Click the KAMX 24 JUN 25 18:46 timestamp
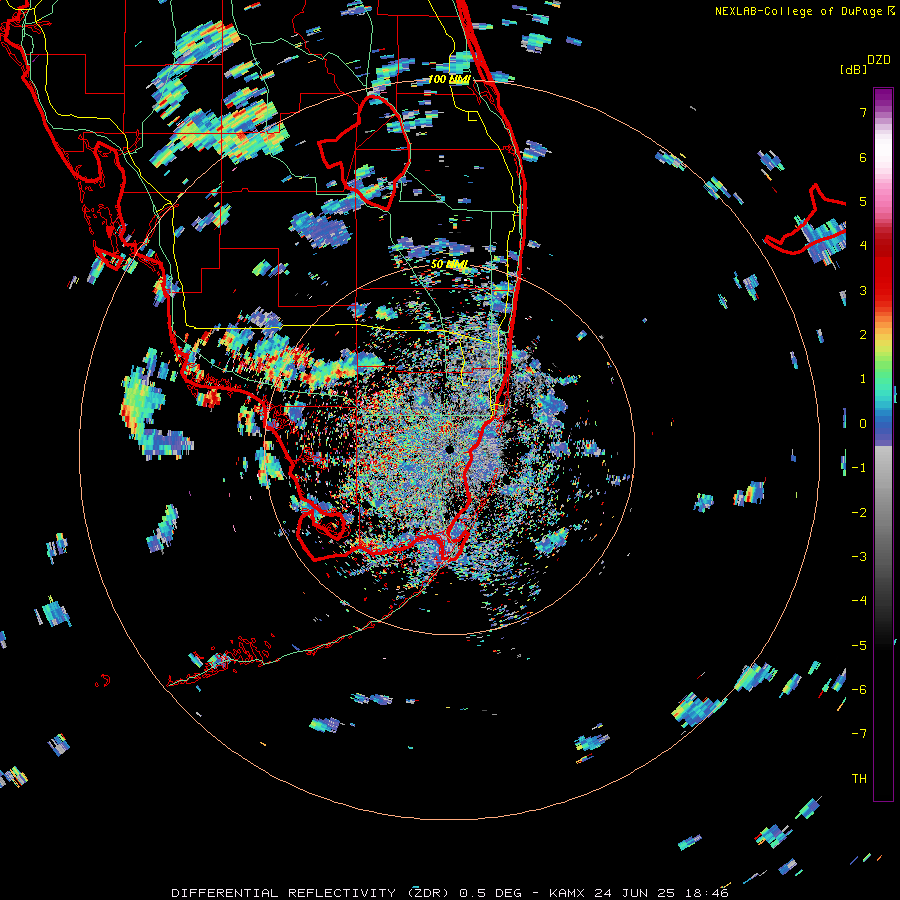 [x=638, y=893]
